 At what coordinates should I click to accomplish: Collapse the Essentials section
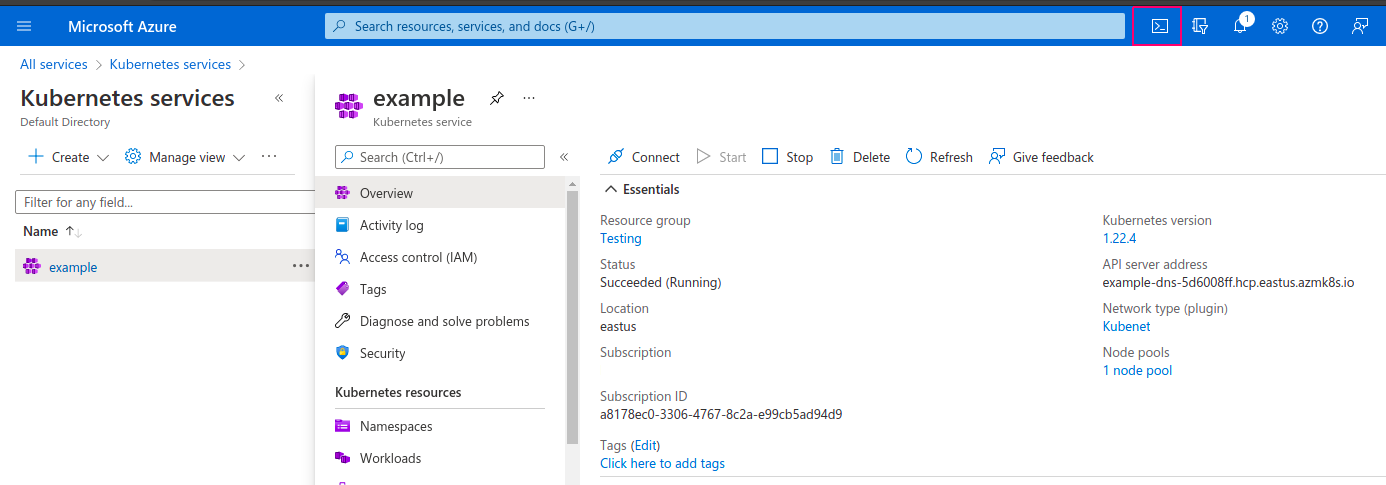[610, 189]
